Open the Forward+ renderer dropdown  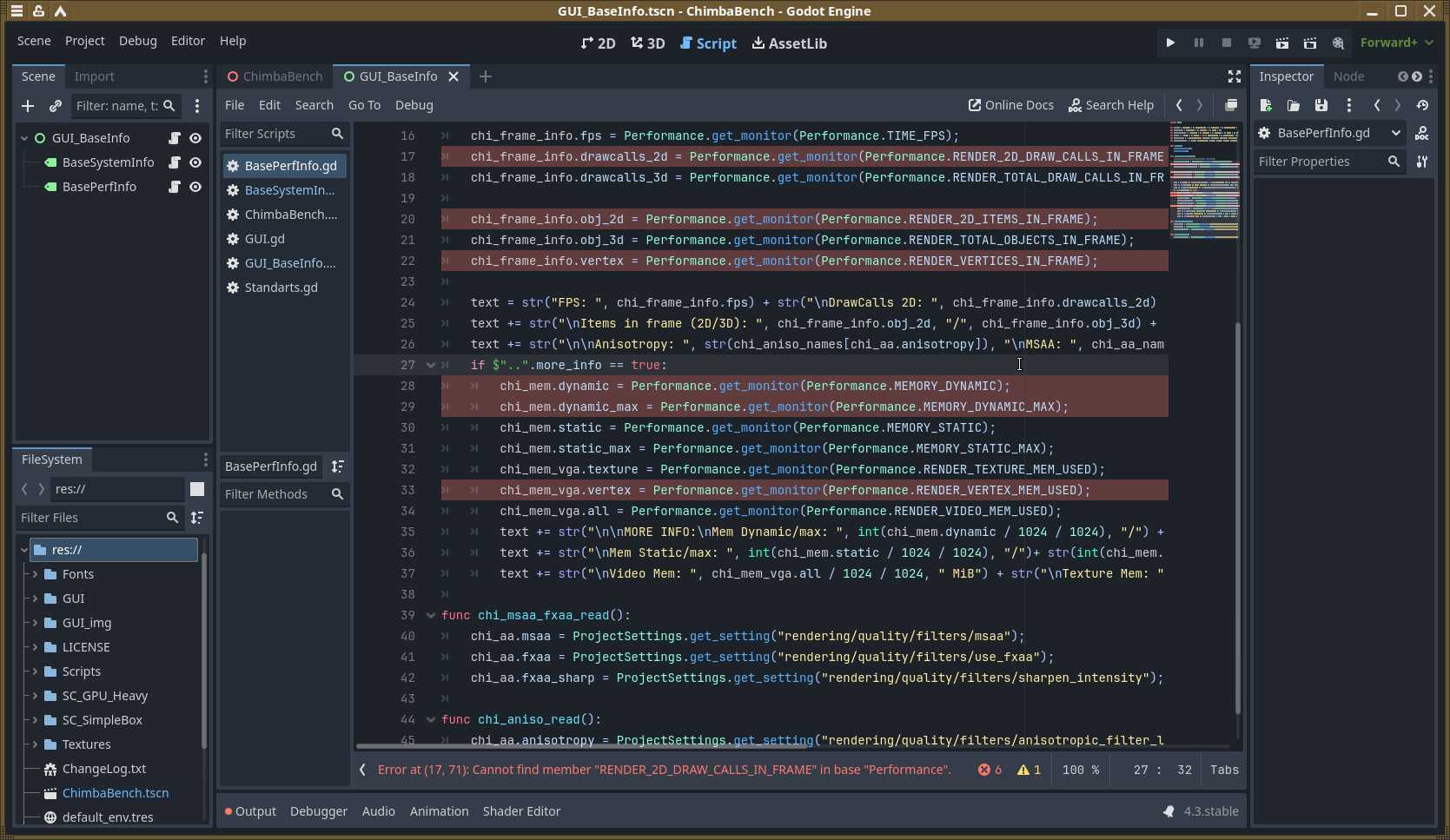point(1396,43)
